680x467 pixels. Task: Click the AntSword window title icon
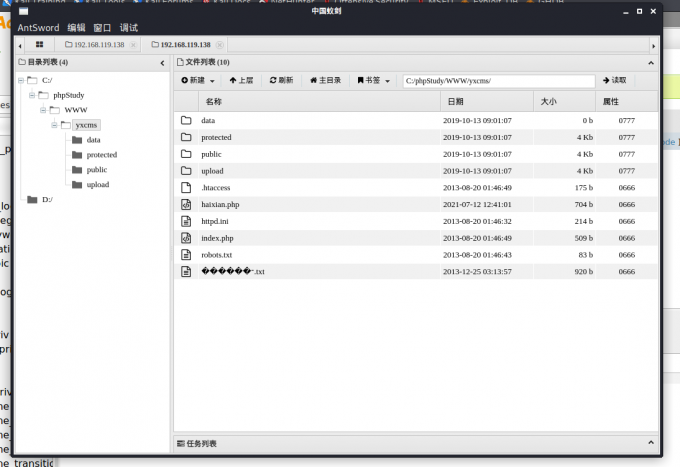click(x=23, y=11)
